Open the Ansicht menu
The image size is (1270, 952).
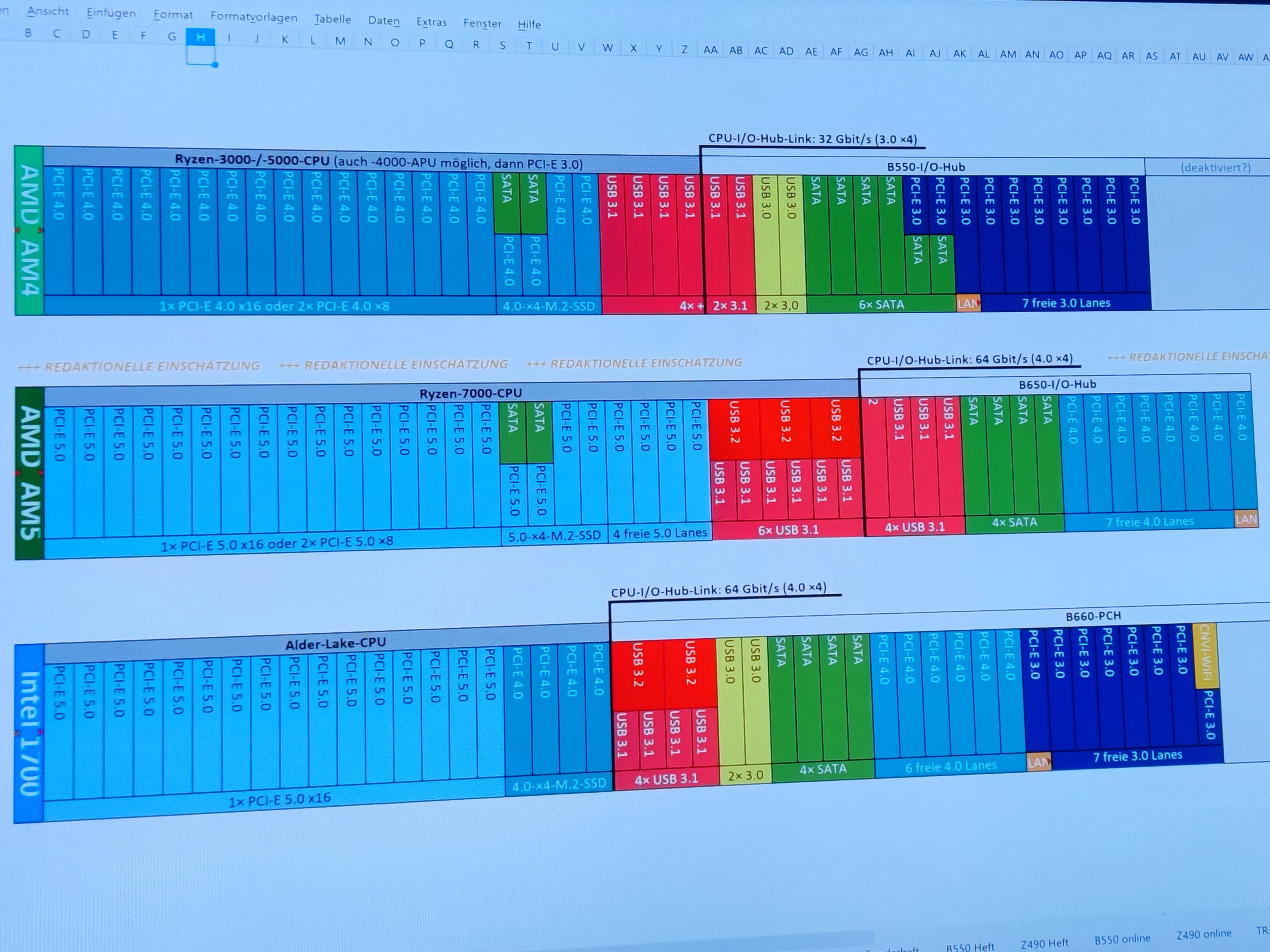pyautogui.click(x=48, y=11)
